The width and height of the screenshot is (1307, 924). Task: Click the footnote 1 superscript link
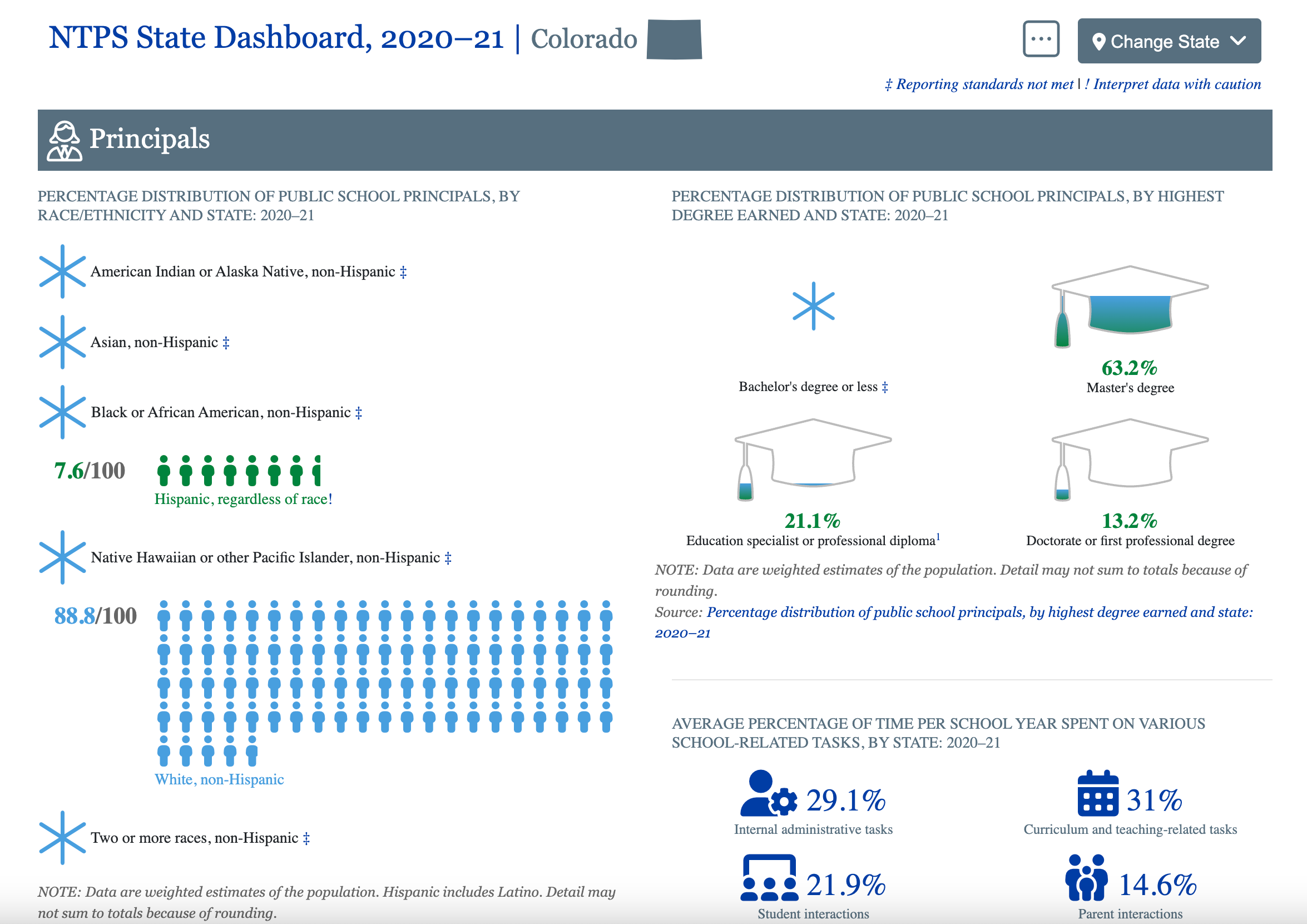click(938, 536)
